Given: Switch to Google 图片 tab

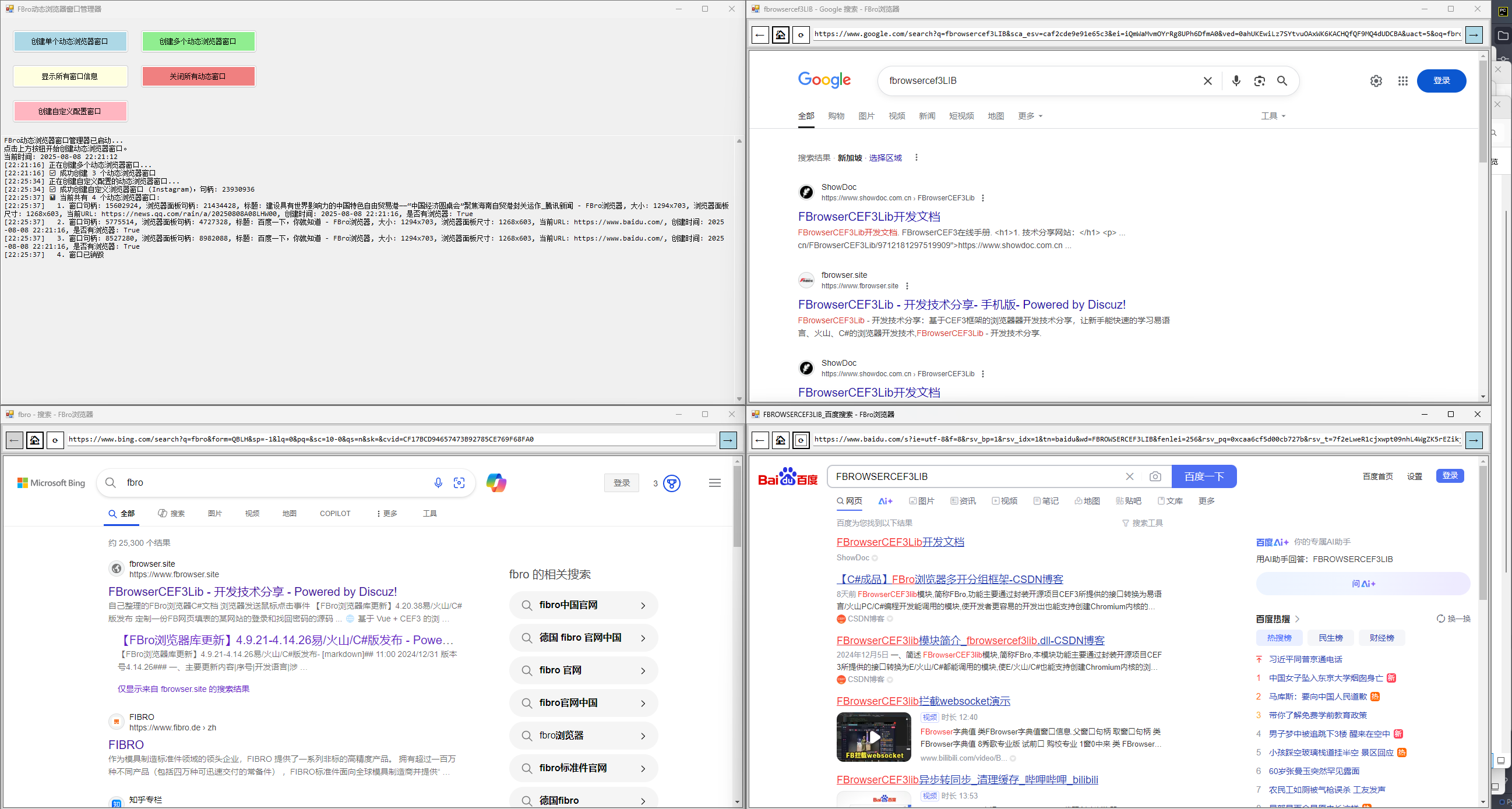Looking at the screenshot, I should click(x=866, y=116).
